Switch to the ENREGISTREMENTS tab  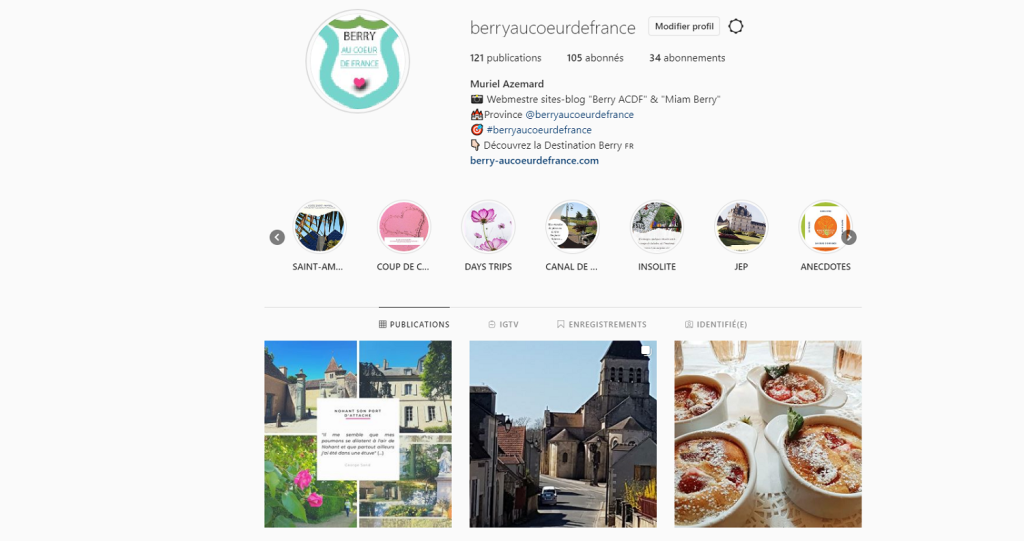tap(601, 324)
